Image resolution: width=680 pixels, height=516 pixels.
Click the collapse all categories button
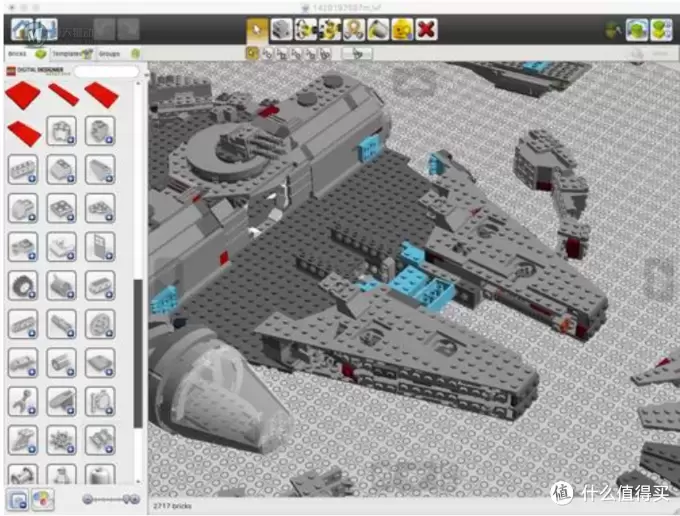(x=18, y=500)
